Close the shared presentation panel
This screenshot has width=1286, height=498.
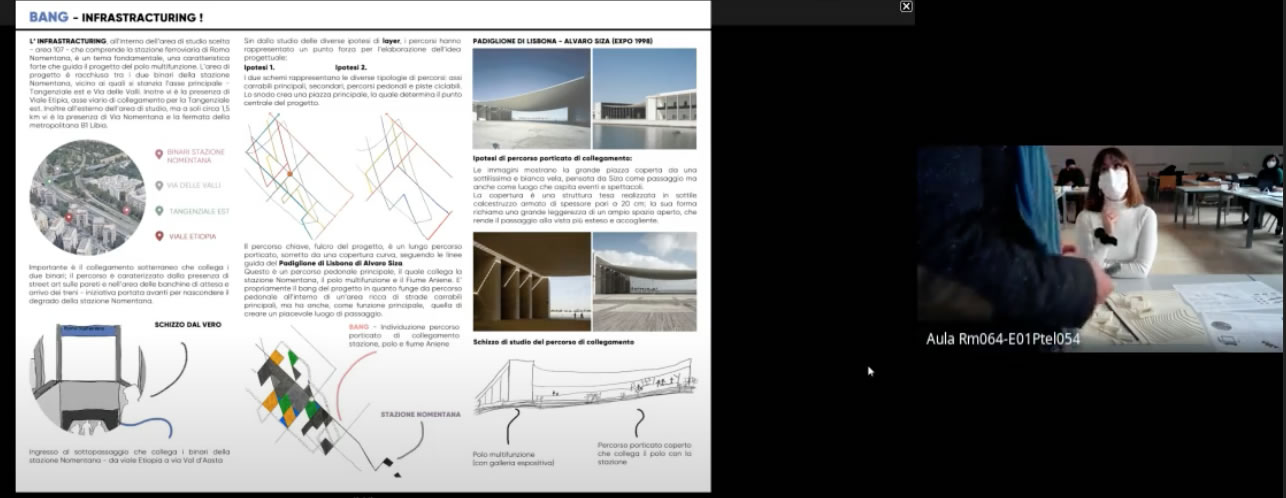click(906, 6)
